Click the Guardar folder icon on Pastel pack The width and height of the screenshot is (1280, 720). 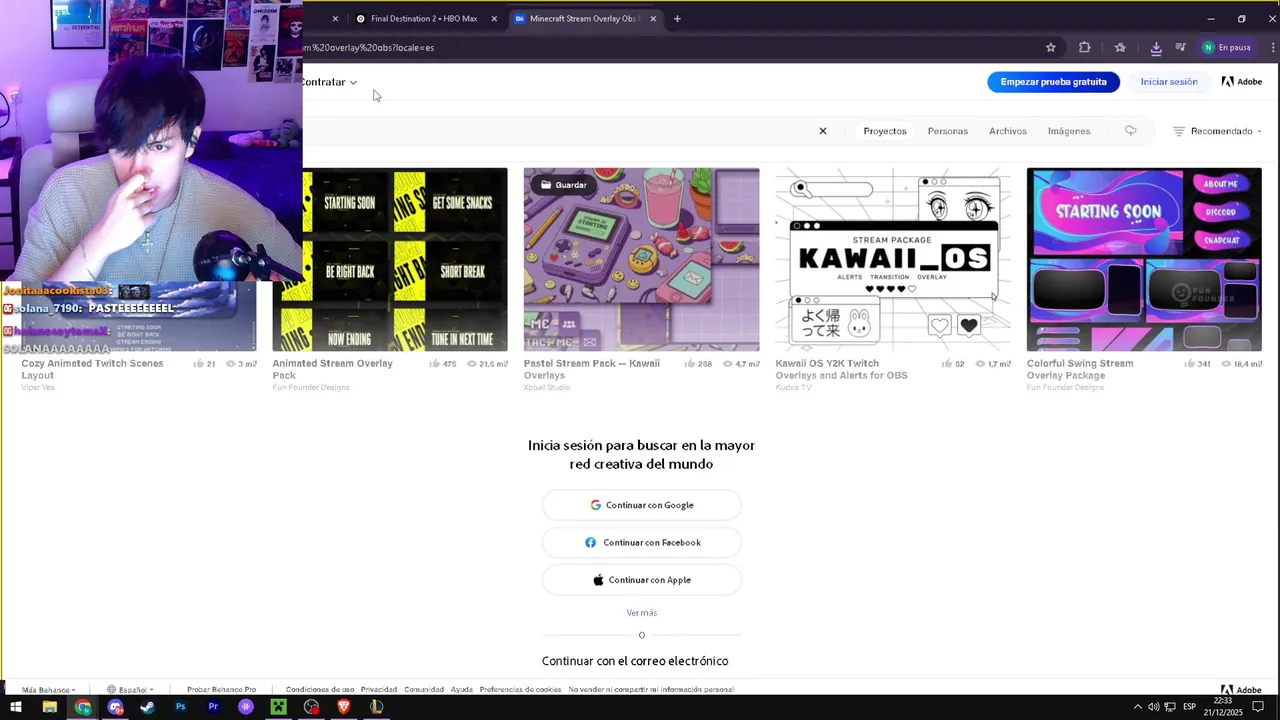(x=546, y=185)
